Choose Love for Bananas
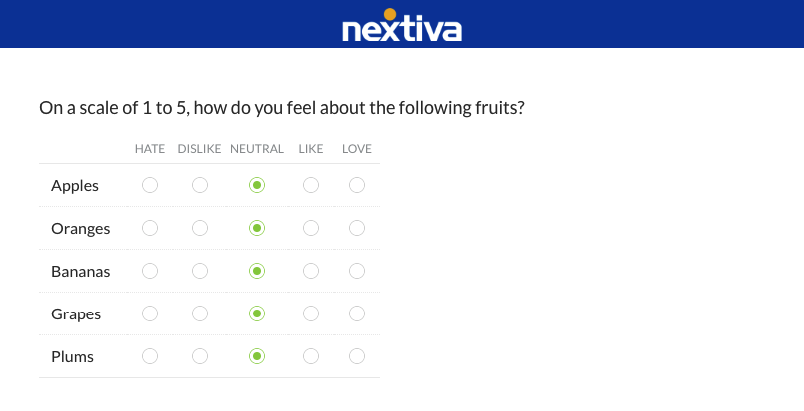 tap(357, 271)
